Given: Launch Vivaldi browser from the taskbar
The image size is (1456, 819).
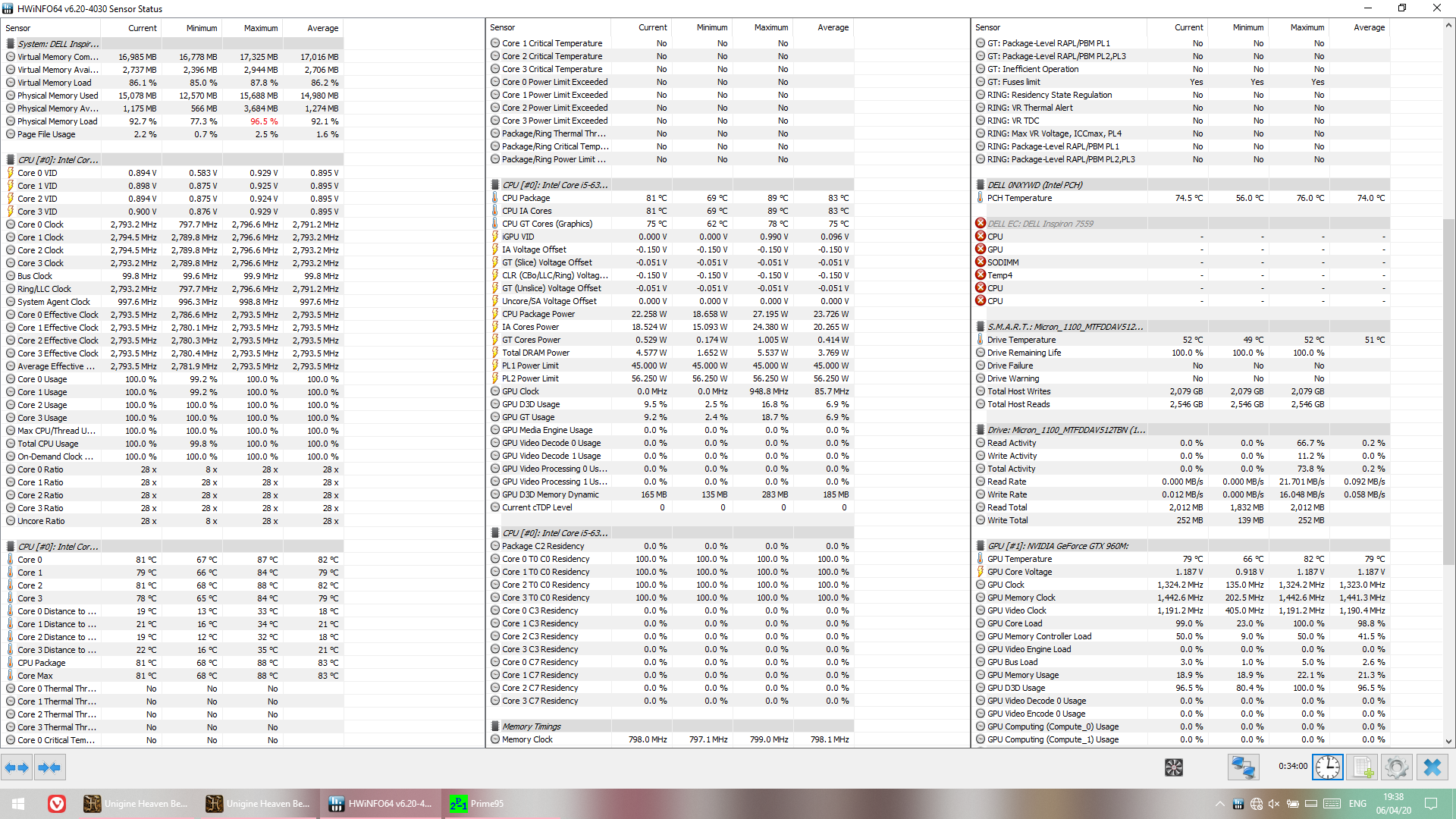Looking at the screenshot, I should 57,804.
